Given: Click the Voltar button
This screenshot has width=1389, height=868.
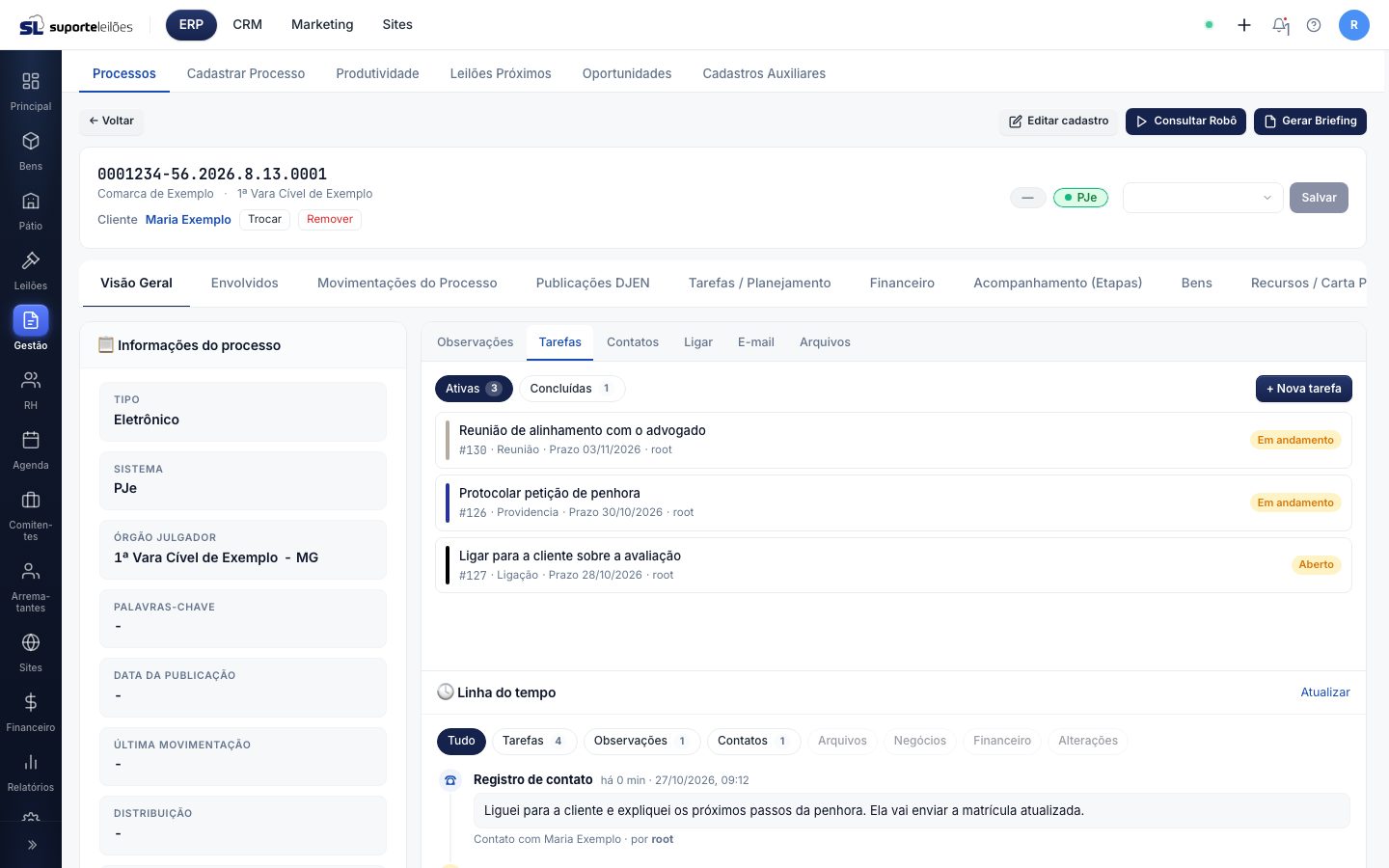Looking at the screenshot, I should [x=112, y=122].
